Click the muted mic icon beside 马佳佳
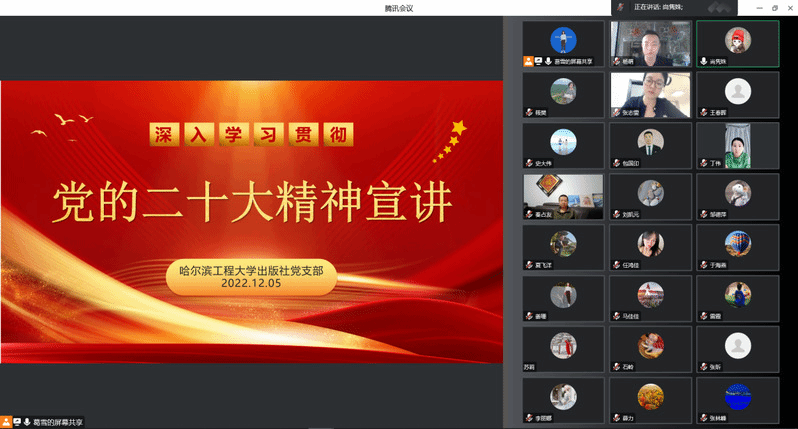The height and width of the screenshot is (429, 798). pyautogui.click(x=616, y=316)
